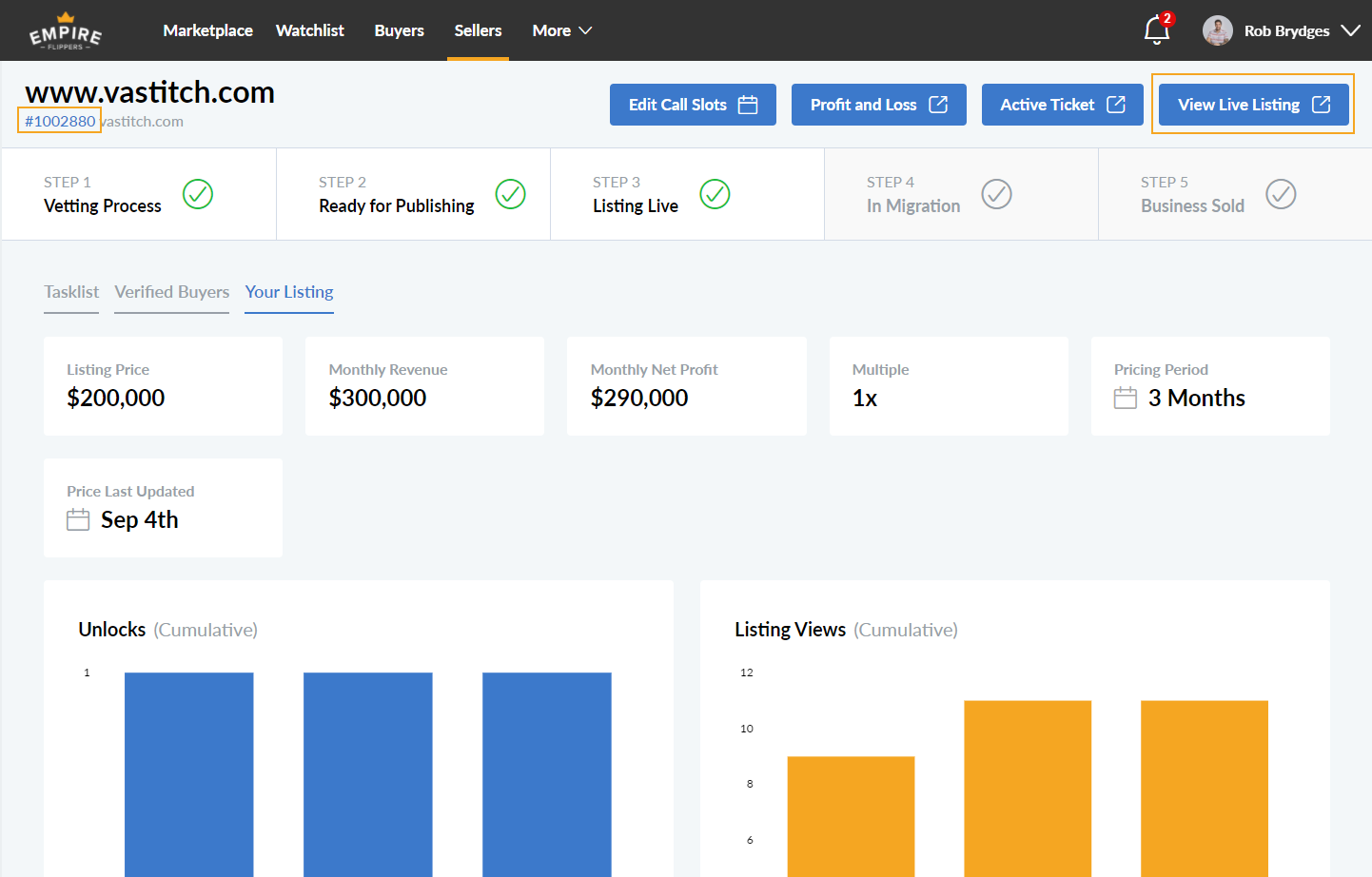Open the Active Ticket button label
The height and width of the screenshot is (877, 1372).
[1048, 105]
